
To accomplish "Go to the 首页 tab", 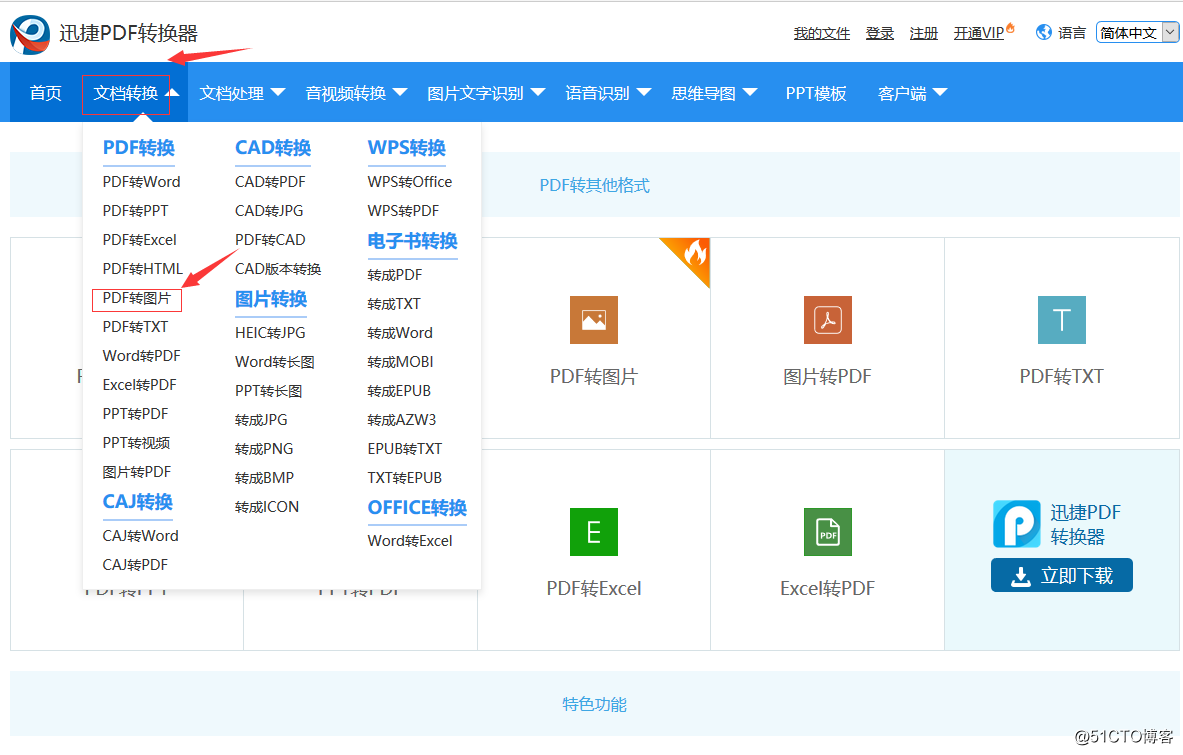I will pyautogui.click(x=45, y=93).
